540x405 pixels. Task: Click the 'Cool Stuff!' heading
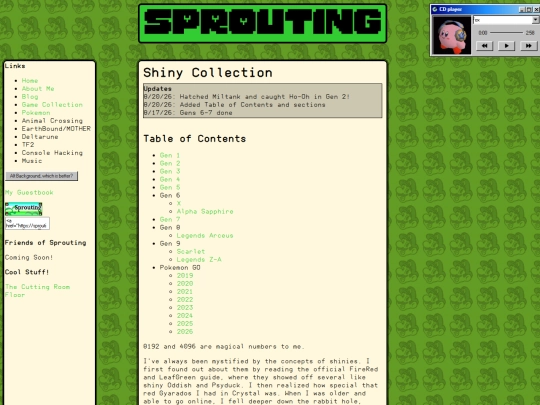27,272
